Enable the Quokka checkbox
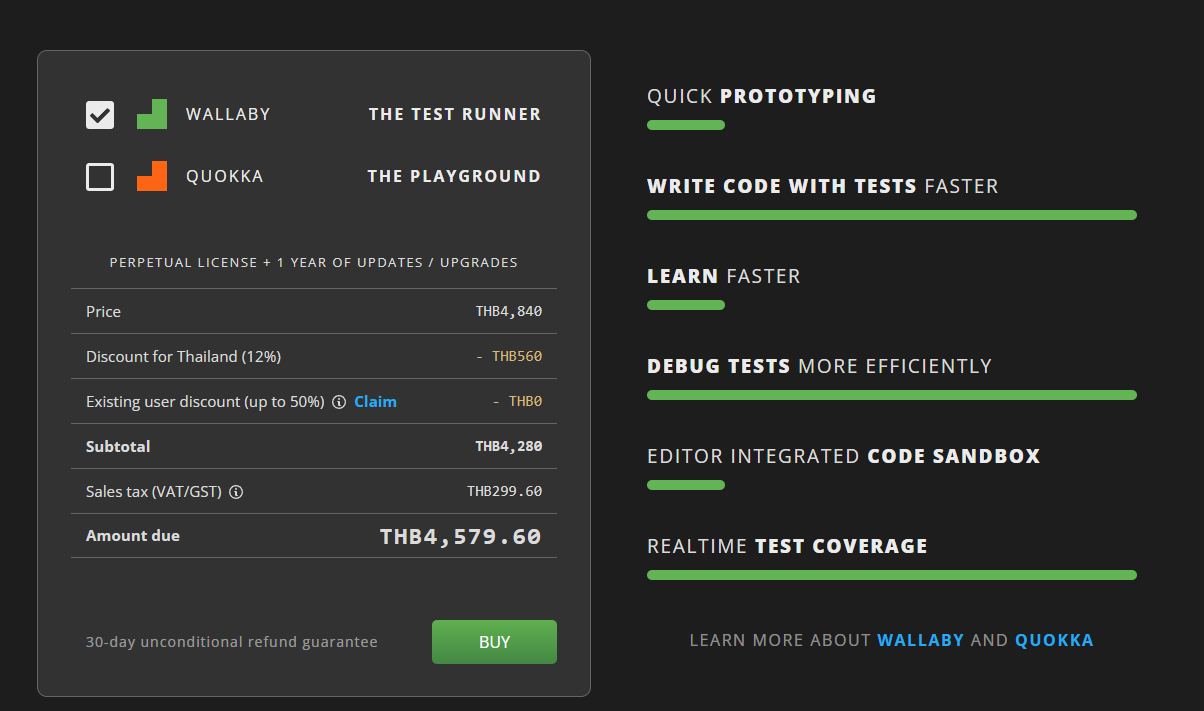The width and height of the screenshot is (1204, 711). (x=99, y=176)
